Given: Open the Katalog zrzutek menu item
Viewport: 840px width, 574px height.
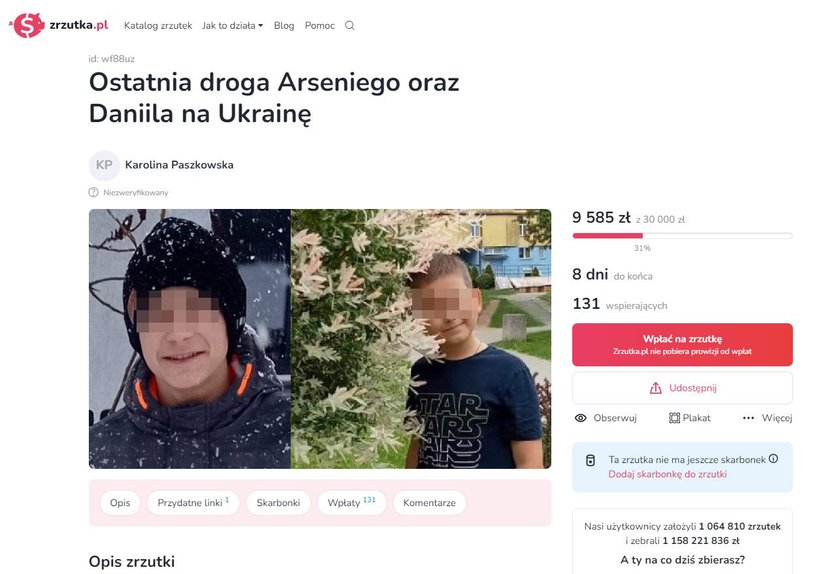Looking at the screenshot, I should (x=158, y=25).
